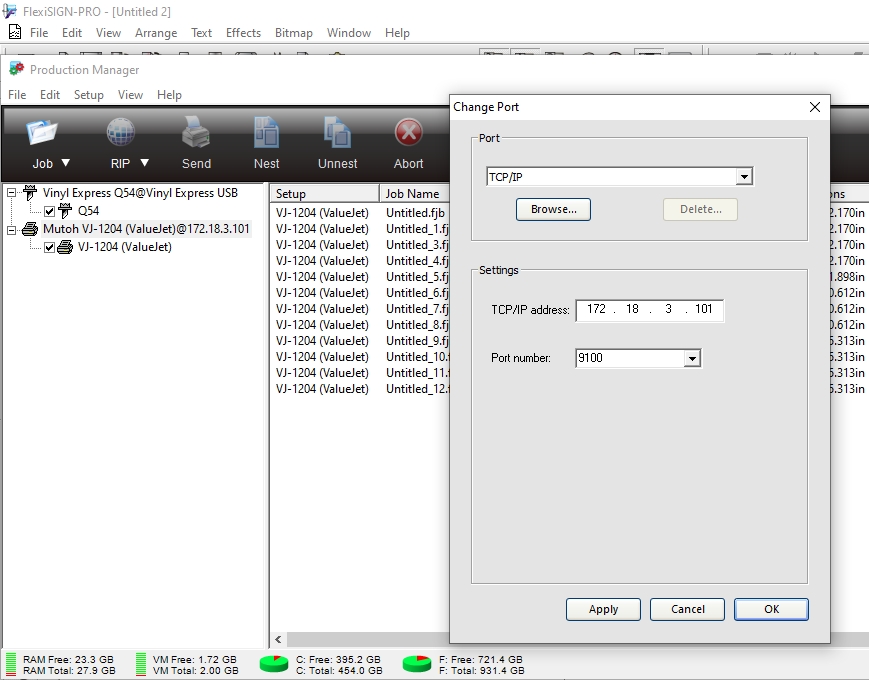Click the left arrow of horizontal scrollbar

tap(278, 640)
